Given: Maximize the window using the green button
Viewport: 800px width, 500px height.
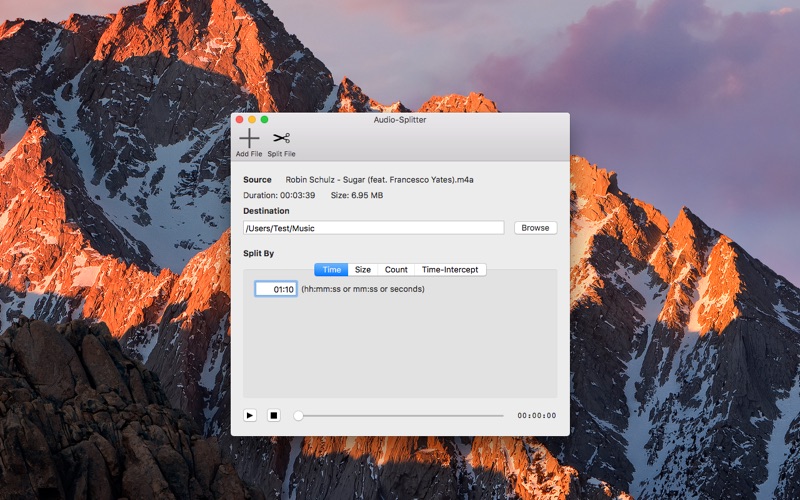Looking at the screenshot, I should tap(264, 119).
